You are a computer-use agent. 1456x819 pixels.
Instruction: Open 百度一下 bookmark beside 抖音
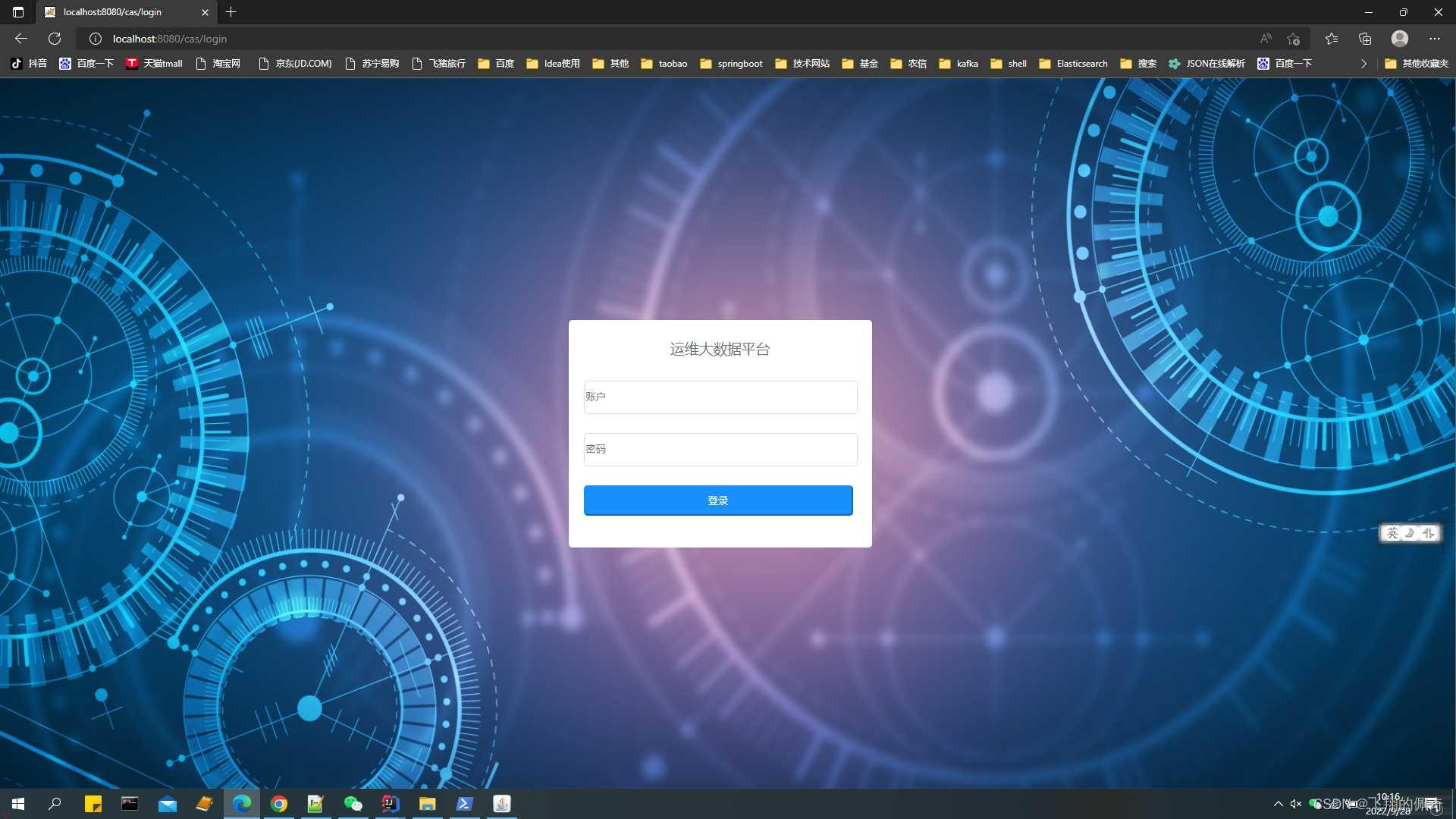pyautogui.click(x=86, y=64)
